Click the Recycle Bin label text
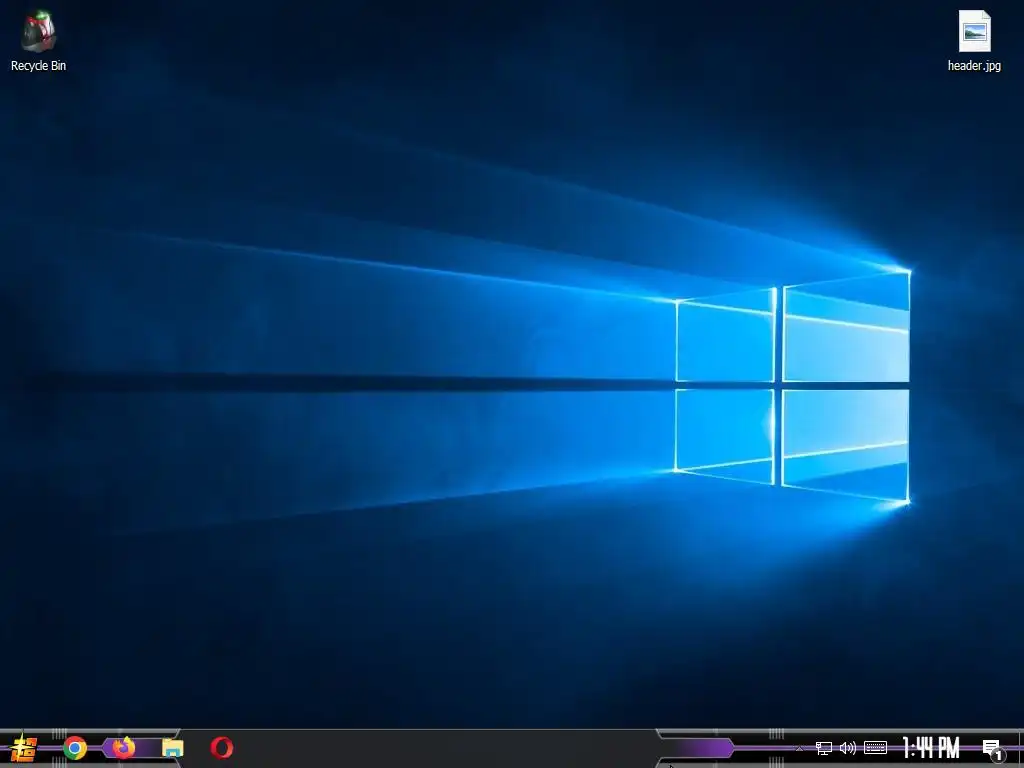 pyautogui.click(x=39, y=65)
